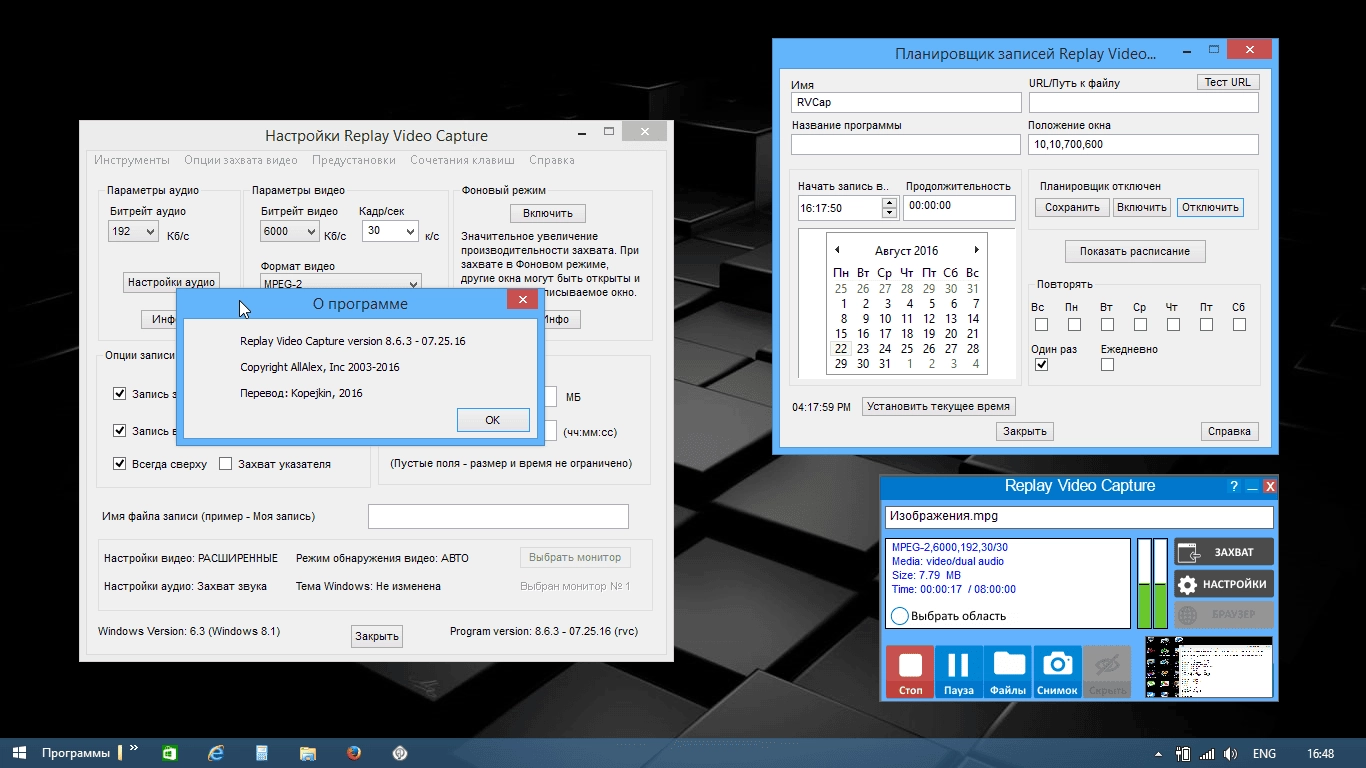Viewport: 1366px width, 768px height.
Task: Open the green Store taskbar icon
Action: pos(170,753)
